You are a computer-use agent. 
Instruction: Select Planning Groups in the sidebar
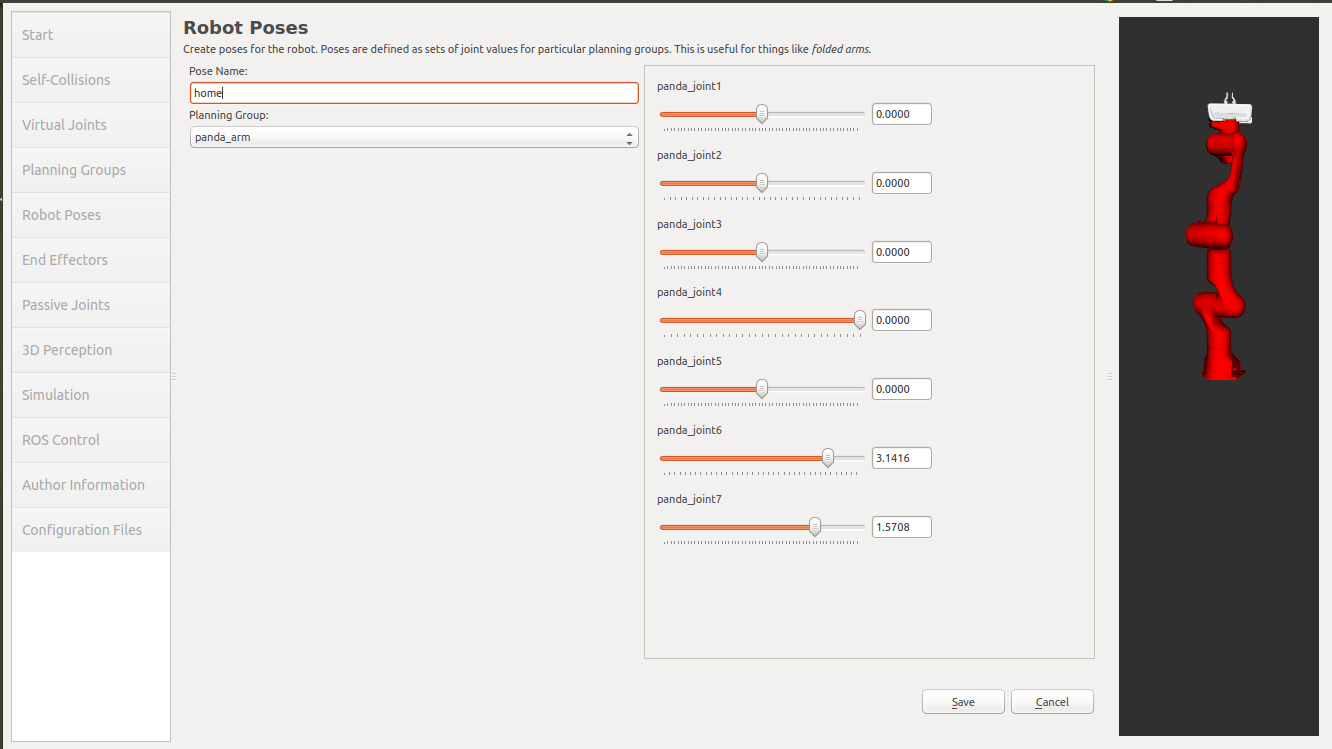91,170
